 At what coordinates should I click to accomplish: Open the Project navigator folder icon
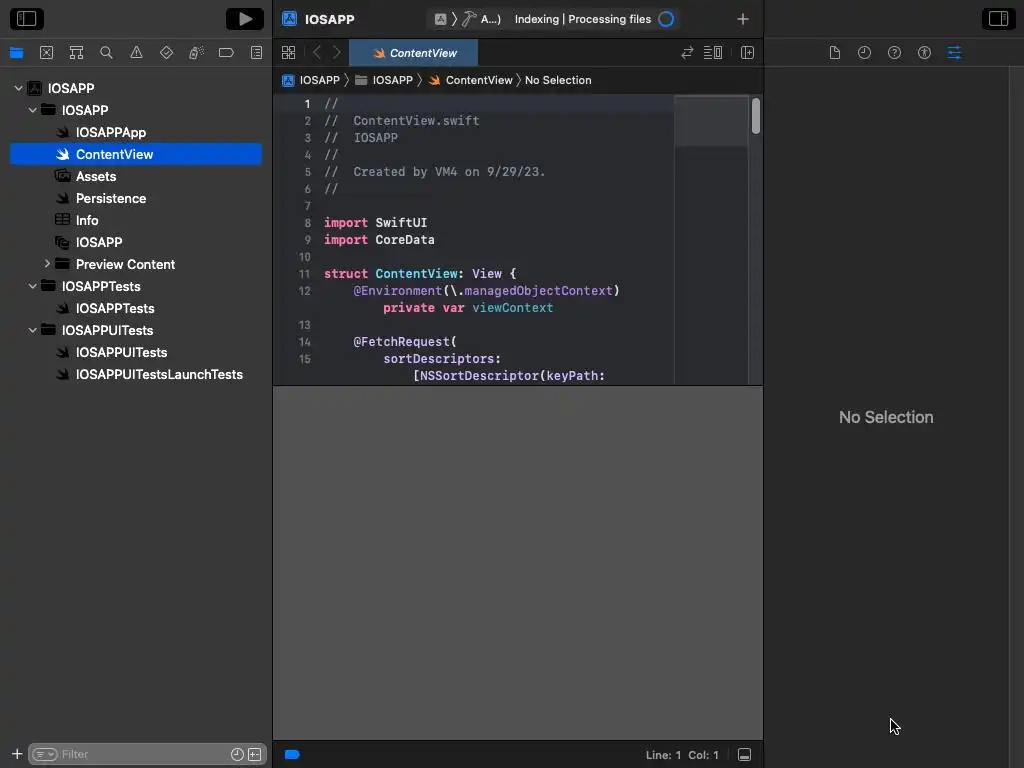click(x=16, y=53)
